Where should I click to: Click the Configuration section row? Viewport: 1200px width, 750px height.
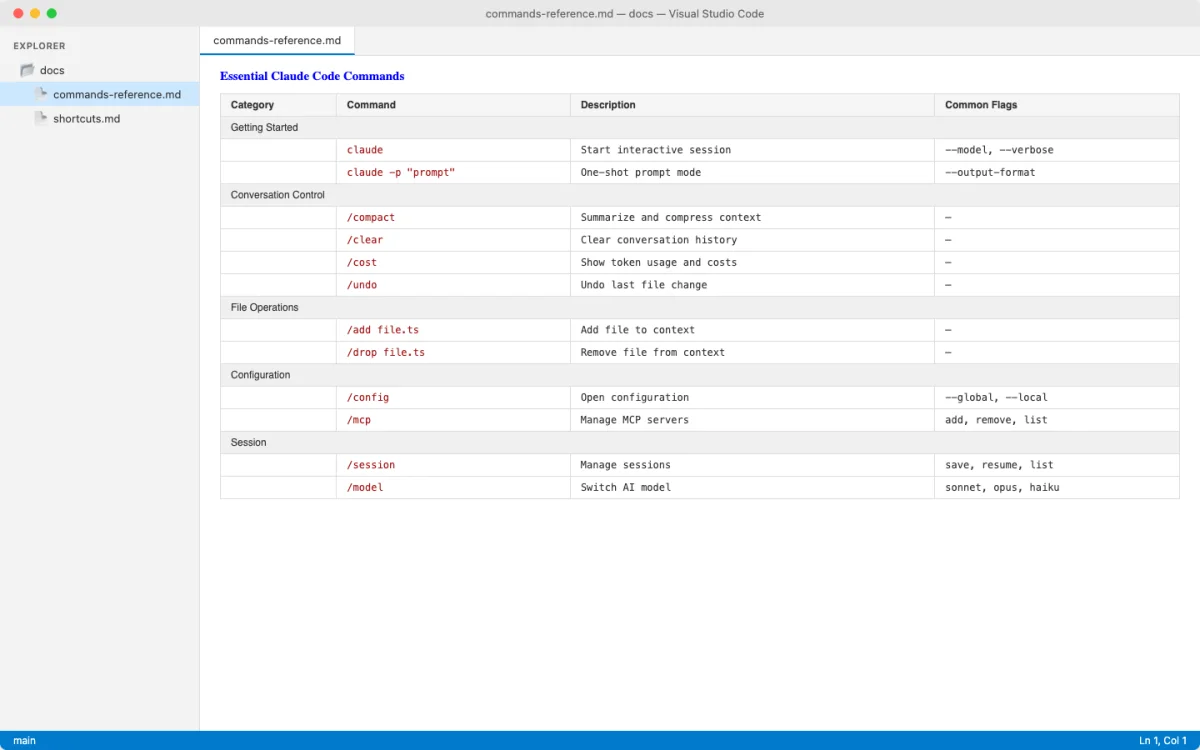pos(700,375)
